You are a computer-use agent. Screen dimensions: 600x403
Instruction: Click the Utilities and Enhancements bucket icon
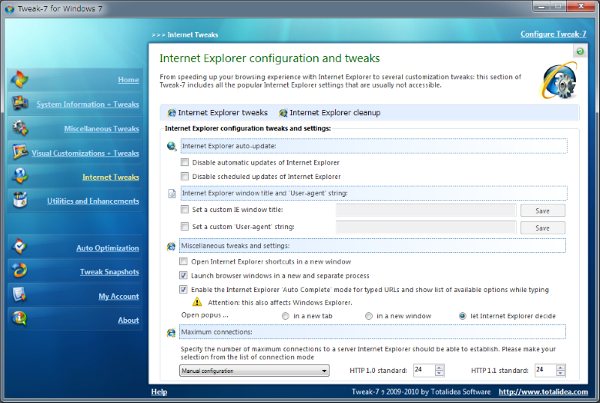click(20, 200)
